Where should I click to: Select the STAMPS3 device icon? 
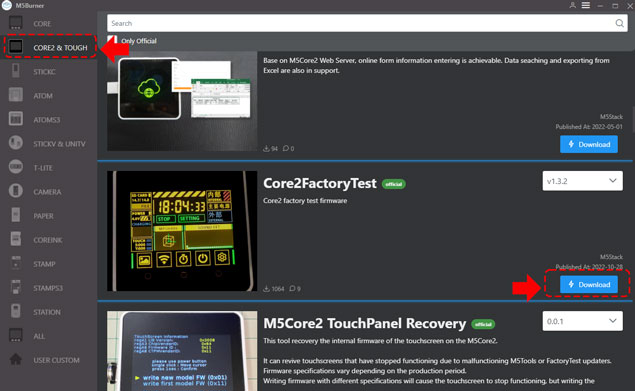tap(16, 287)
